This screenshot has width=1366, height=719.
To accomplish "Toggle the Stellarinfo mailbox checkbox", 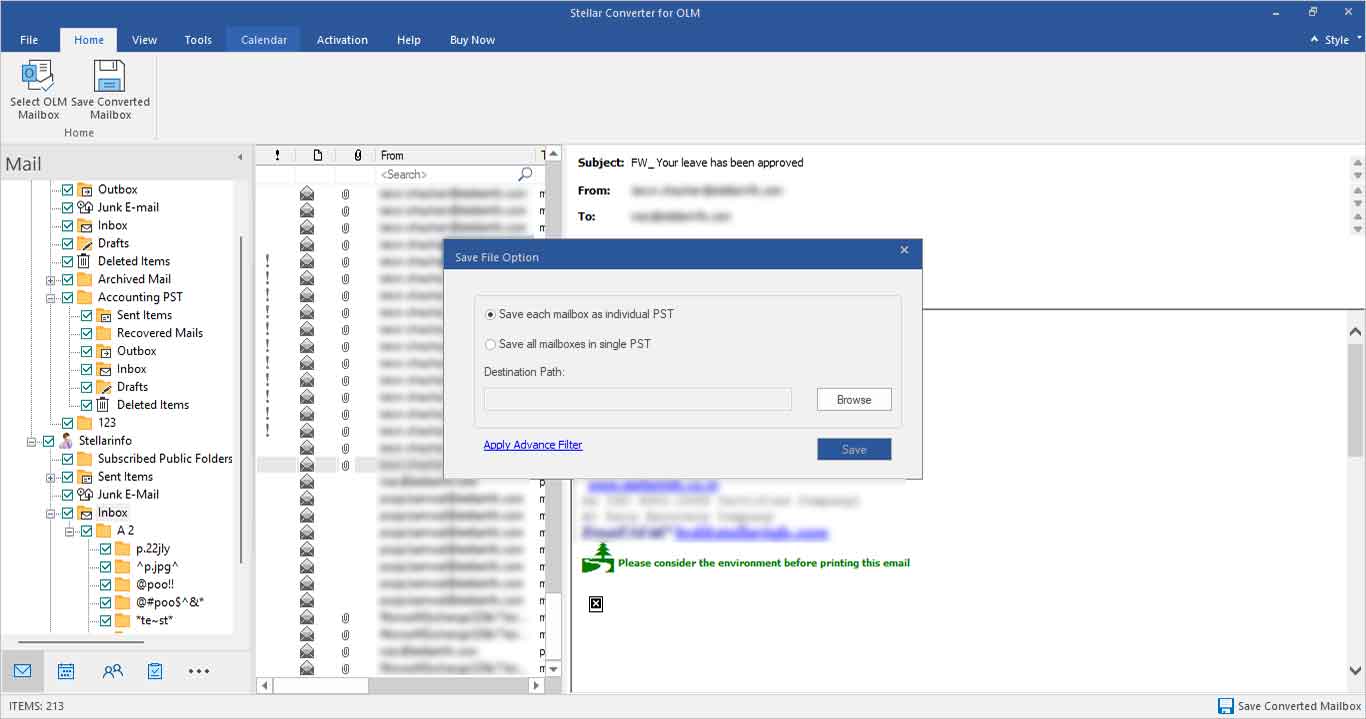I will [49, 440].
